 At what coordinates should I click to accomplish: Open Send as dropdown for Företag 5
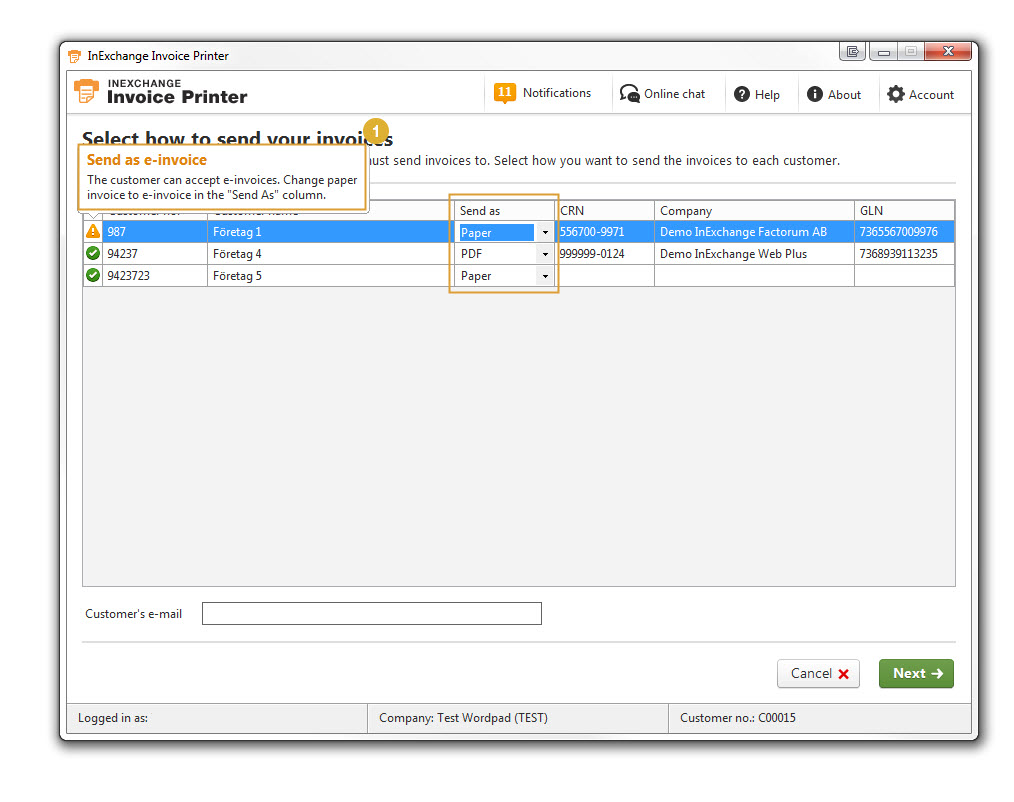545,276
